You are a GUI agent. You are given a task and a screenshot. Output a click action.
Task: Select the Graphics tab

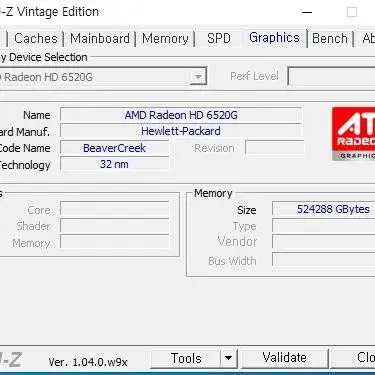point(274,38)
